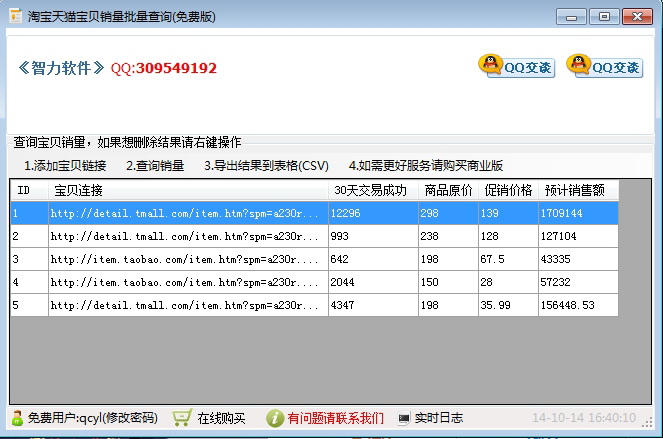
Task: Click 免费用户:qcyl(修改密码) link
Action: 93,418
